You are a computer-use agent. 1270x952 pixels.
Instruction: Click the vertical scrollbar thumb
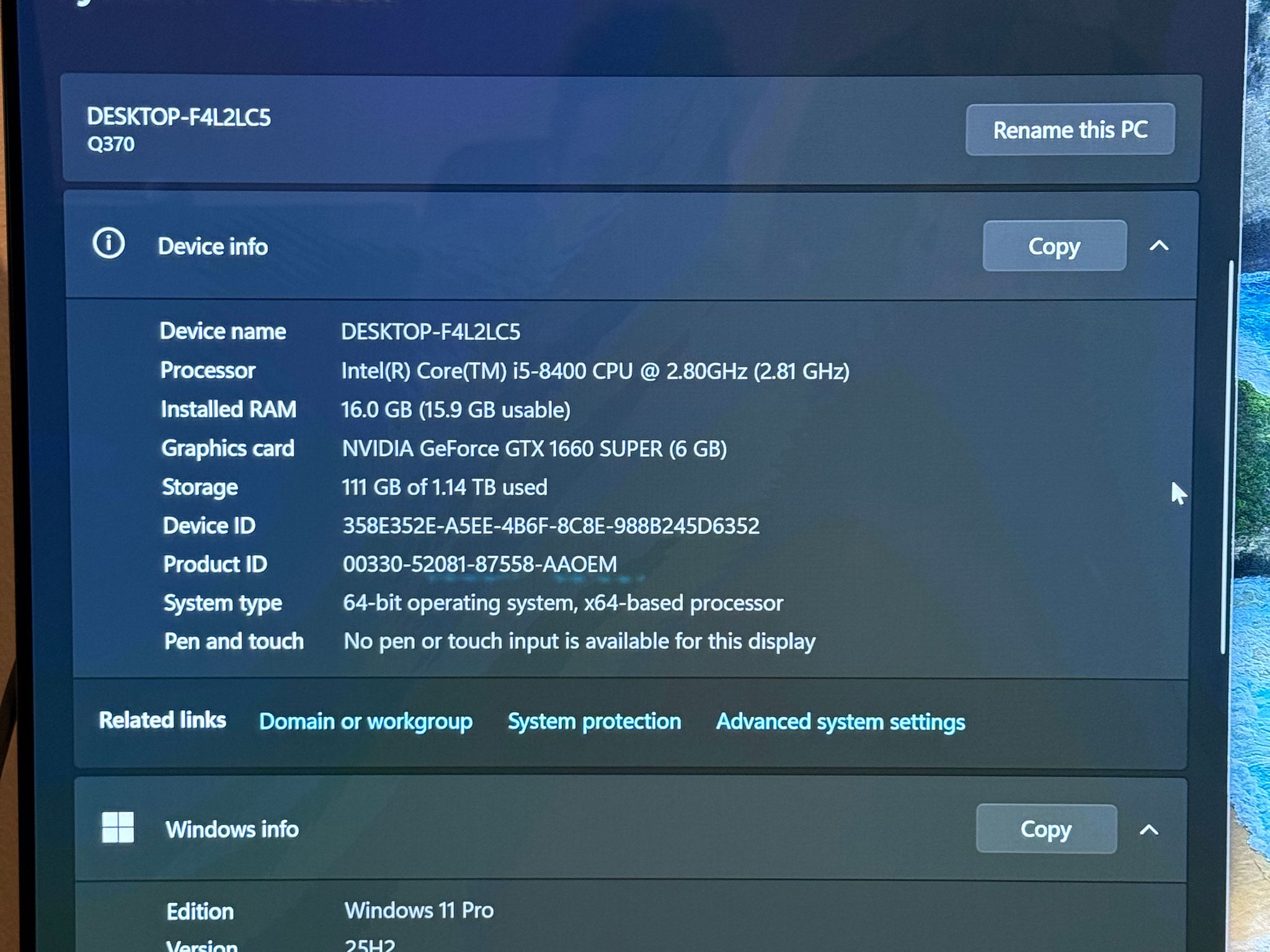[1226, 457]
